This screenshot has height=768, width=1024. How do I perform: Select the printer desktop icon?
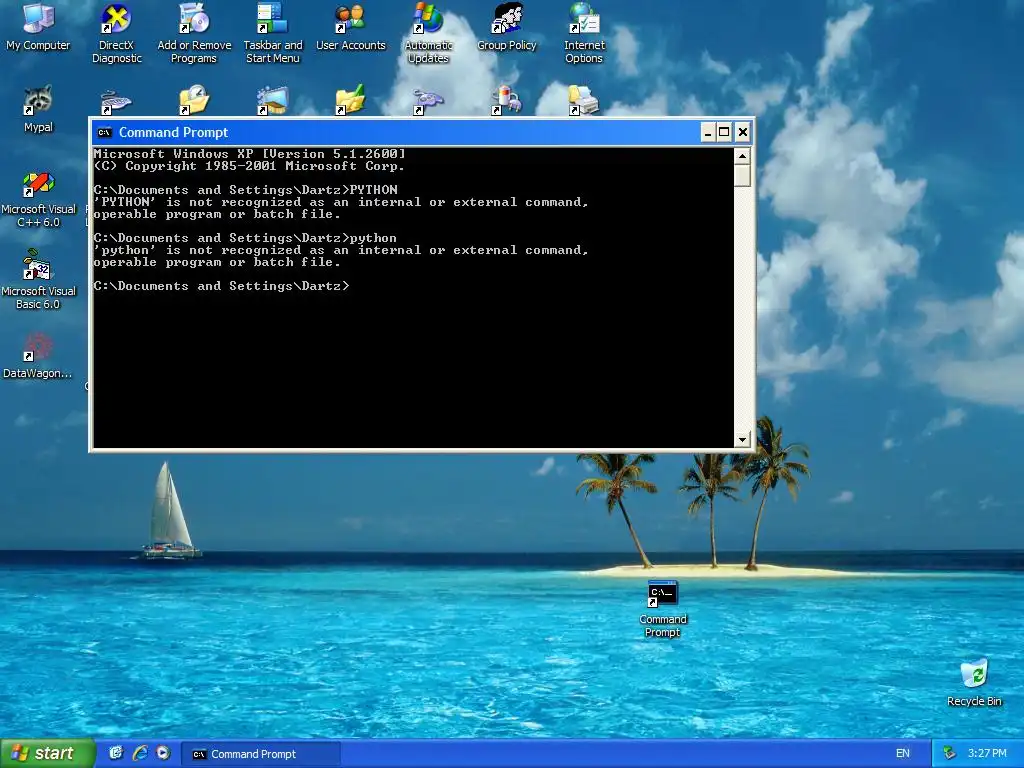click(x=584, y=100)
